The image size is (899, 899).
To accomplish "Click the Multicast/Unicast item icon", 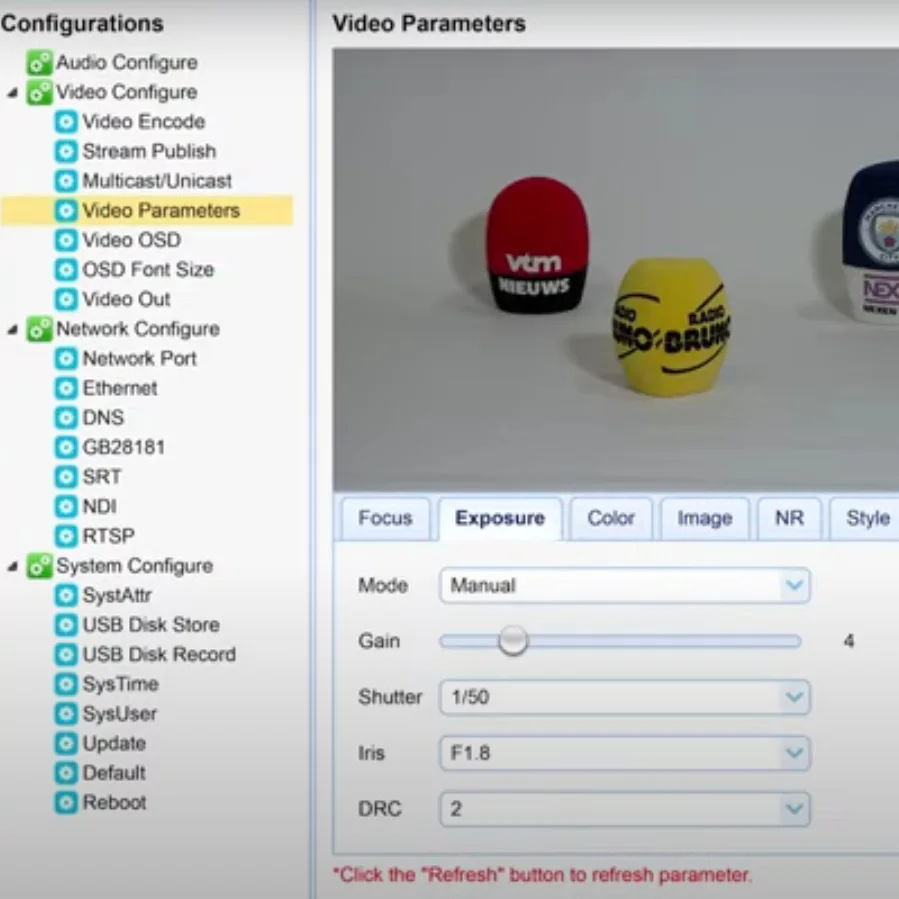I will pos(66,181).
